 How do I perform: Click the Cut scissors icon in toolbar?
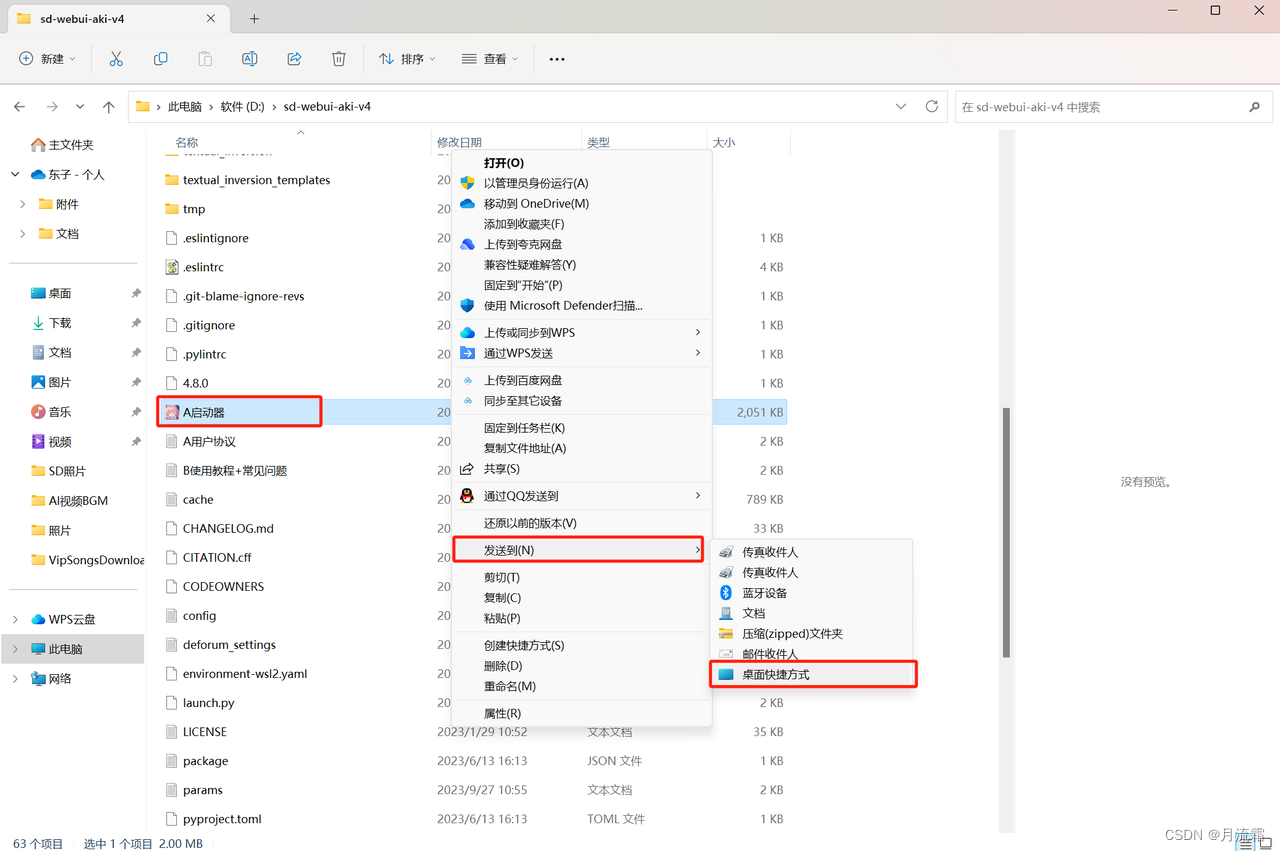pyautogui.click(x=116, y=59)
